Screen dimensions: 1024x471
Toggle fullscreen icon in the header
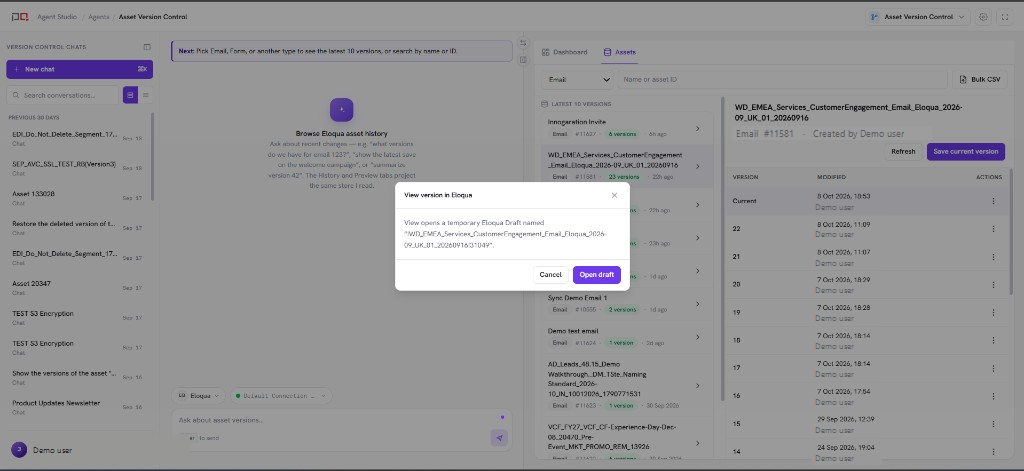(x=1005, y=17)
